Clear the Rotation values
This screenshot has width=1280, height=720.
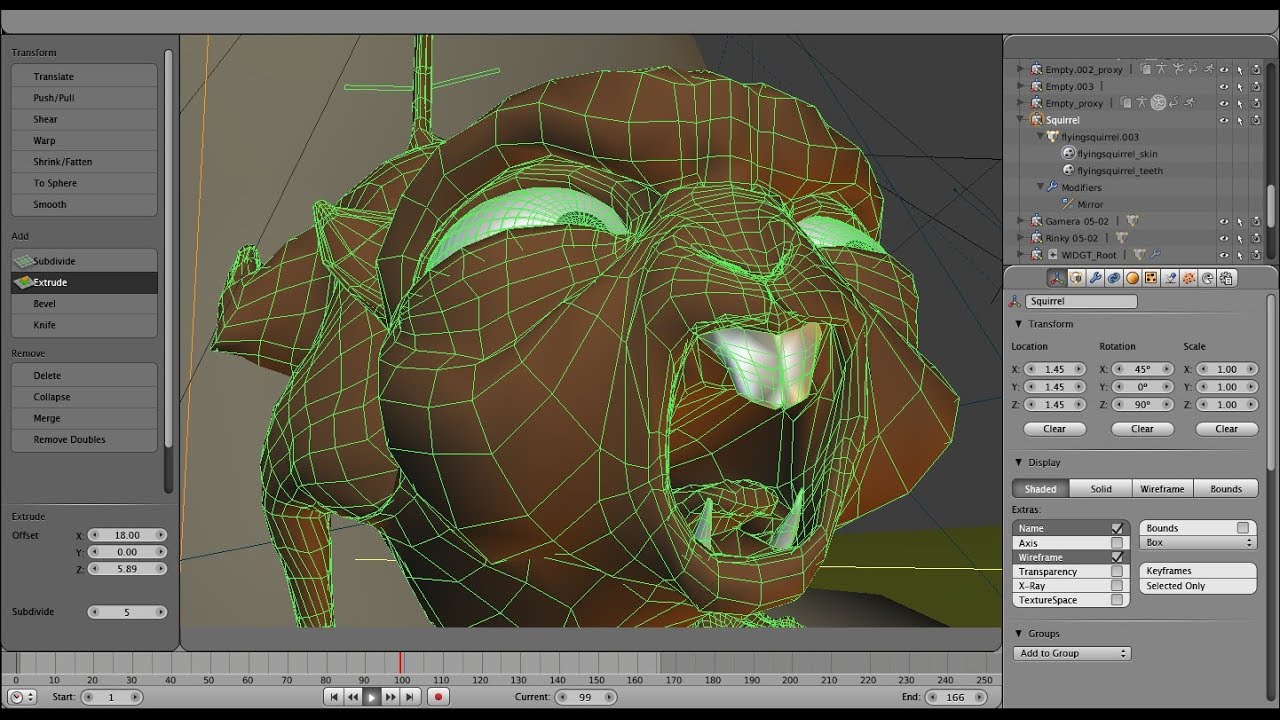1142,428
